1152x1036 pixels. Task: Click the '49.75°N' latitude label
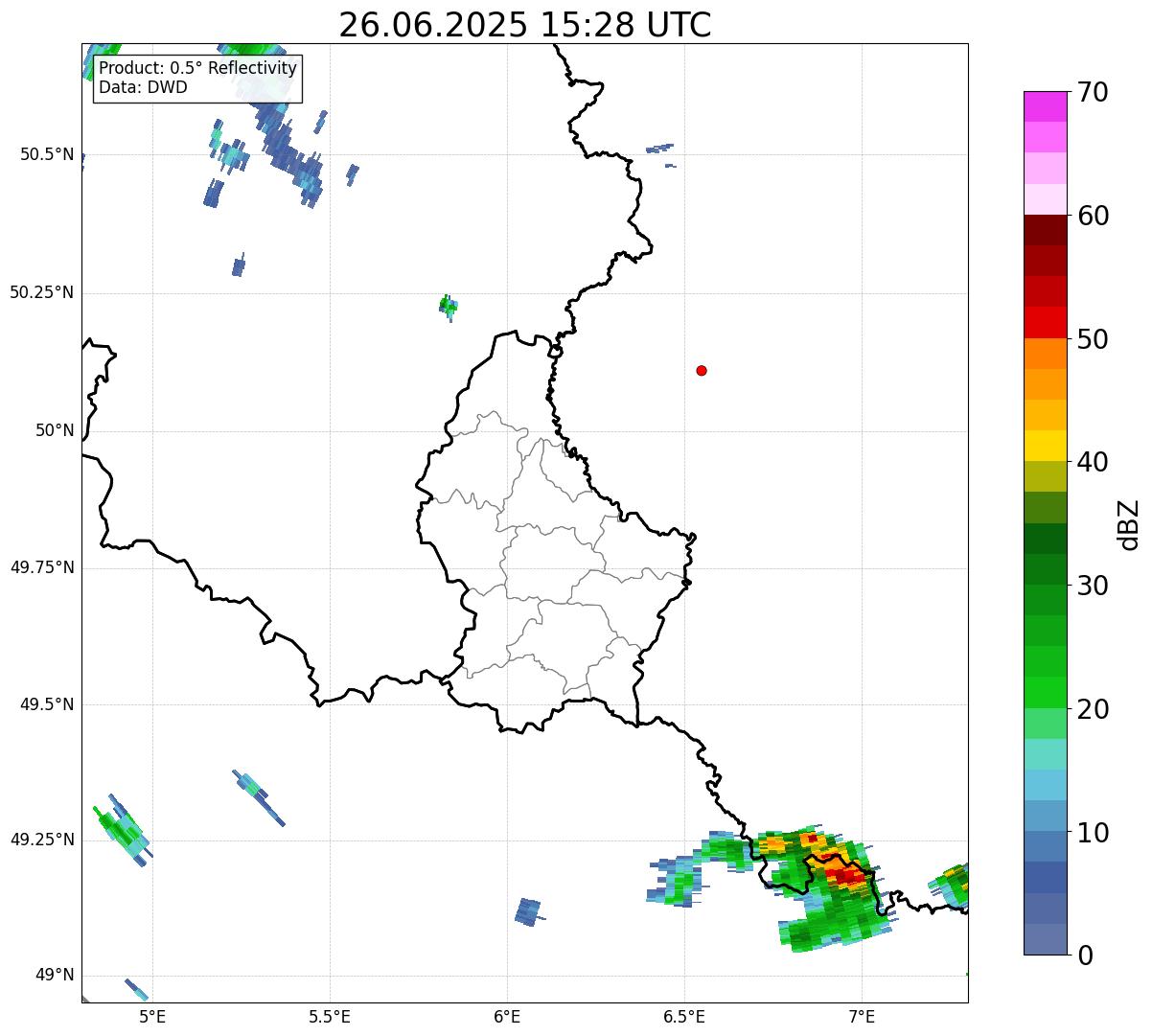pyautogui.click(x=41, y=567)
